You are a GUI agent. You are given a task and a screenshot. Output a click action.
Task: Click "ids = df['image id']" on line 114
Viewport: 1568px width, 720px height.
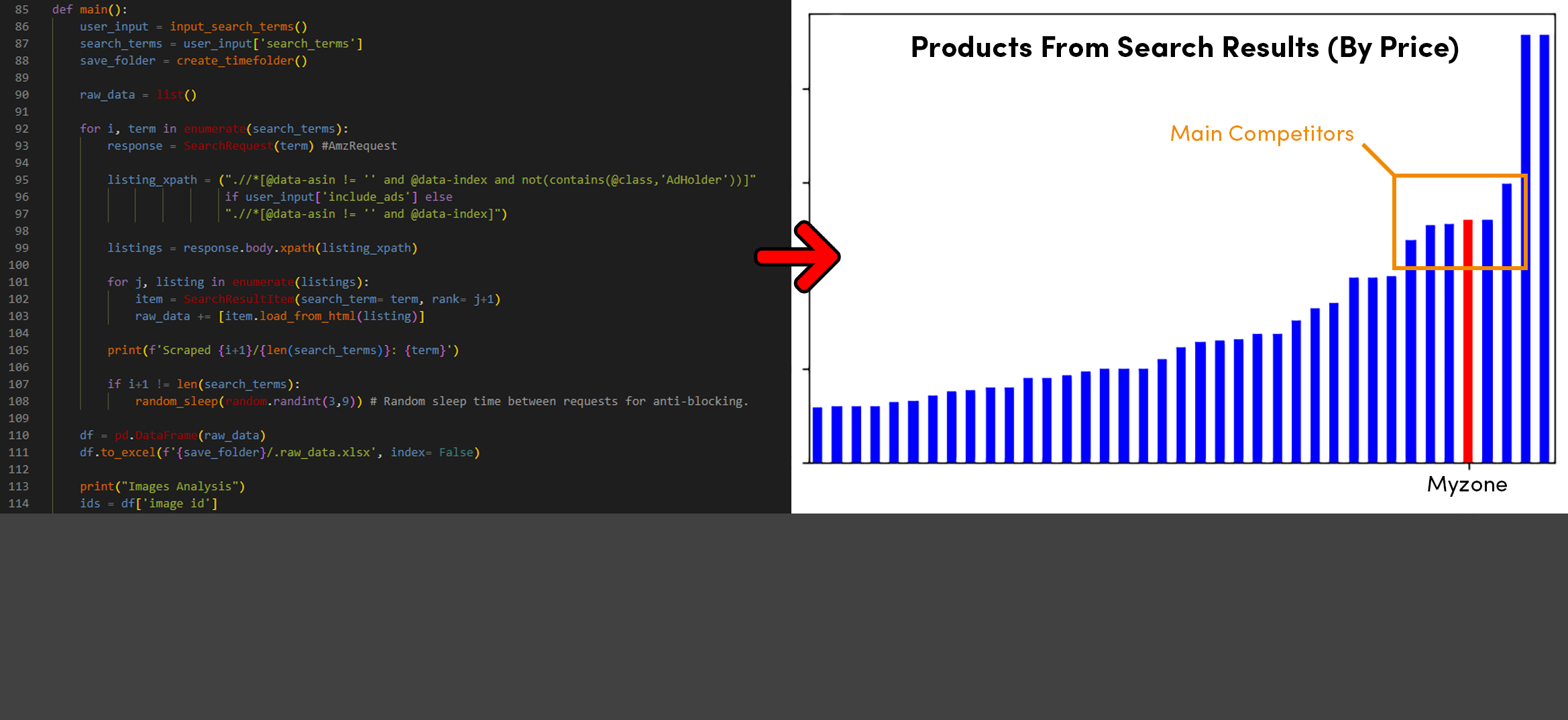point(149,503)
